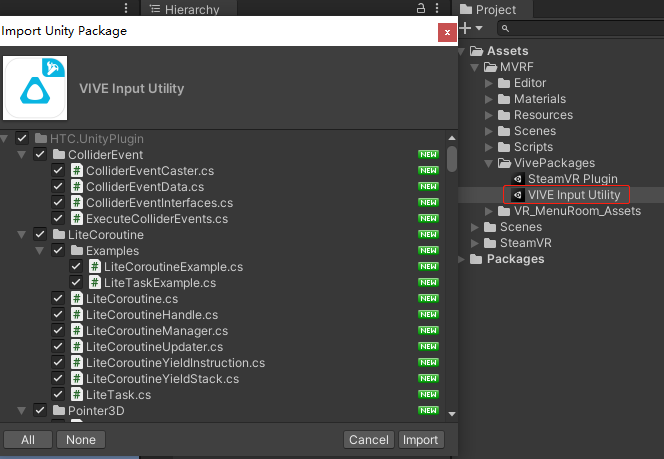Collapse the VivePackages folder in Project
This screenshot has width=664, height=459.
489,163
